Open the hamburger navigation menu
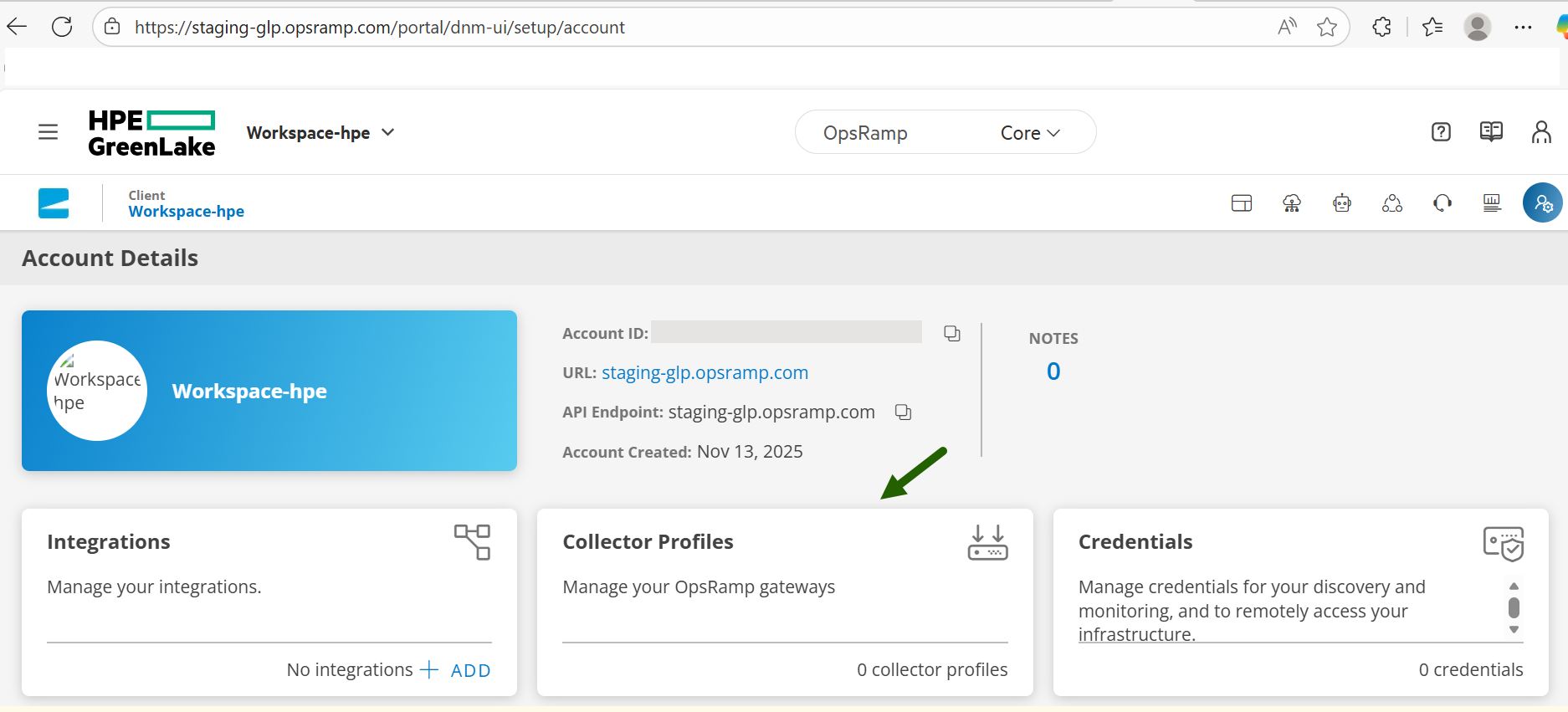 (48, 132)
